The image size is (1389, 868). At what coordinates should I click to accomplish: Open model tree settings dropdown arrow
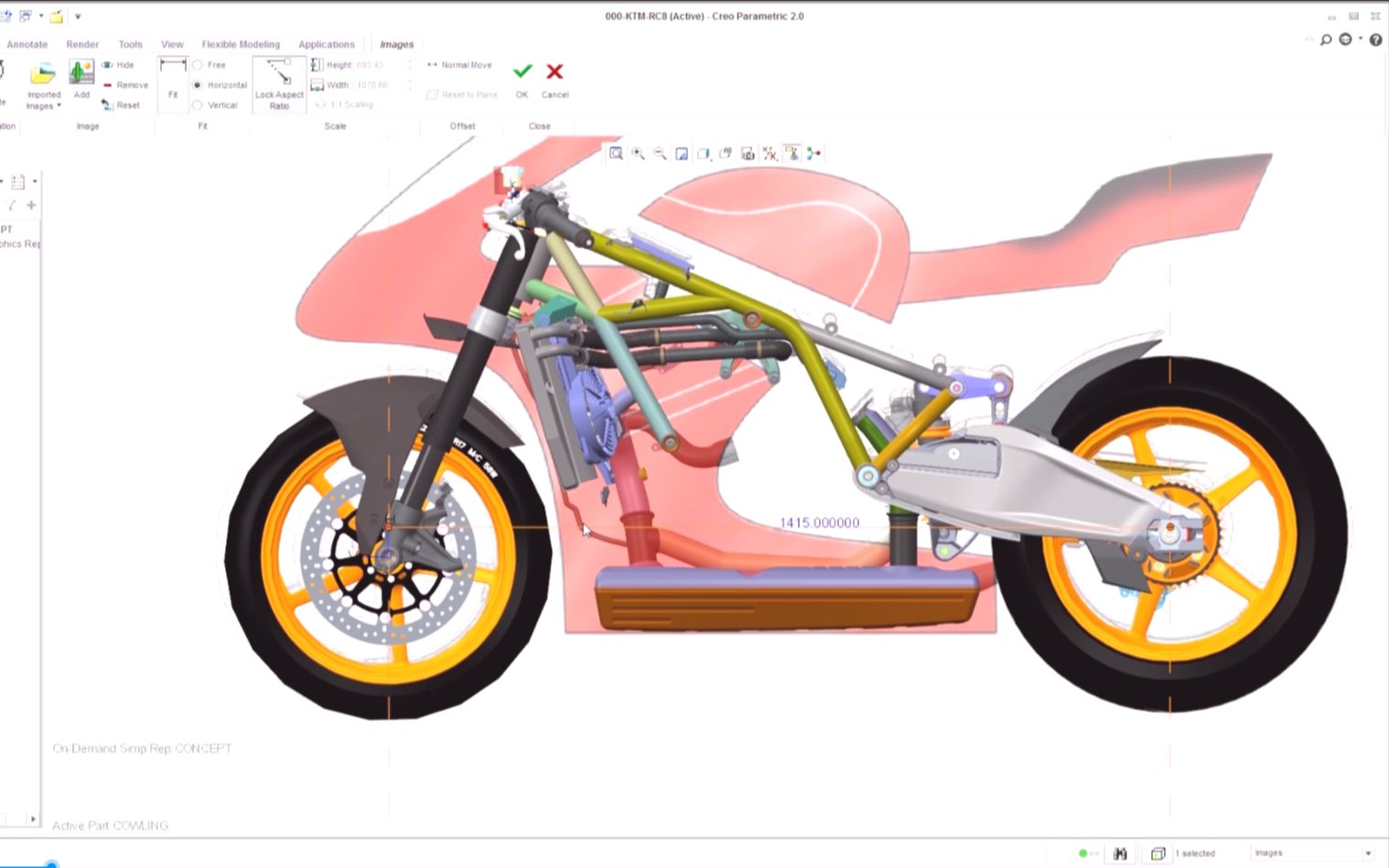[35, 181]
